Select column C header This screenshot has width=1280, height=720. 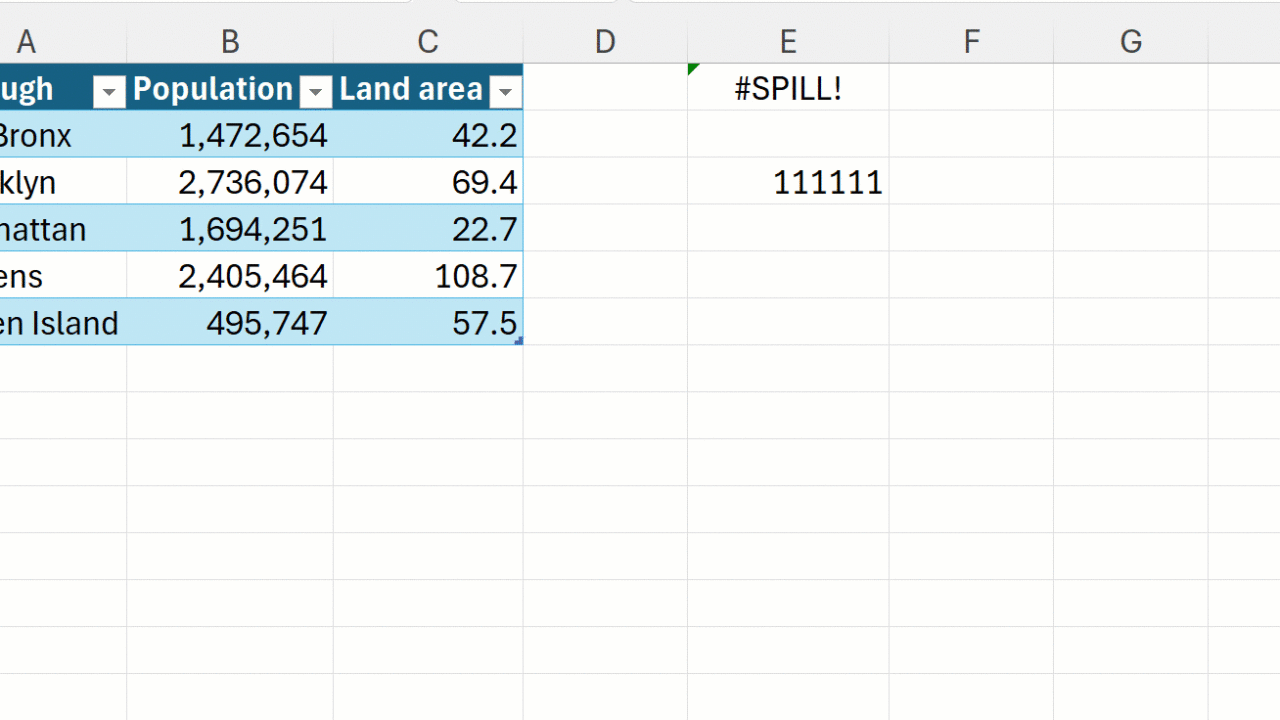(x=428, y=42)
